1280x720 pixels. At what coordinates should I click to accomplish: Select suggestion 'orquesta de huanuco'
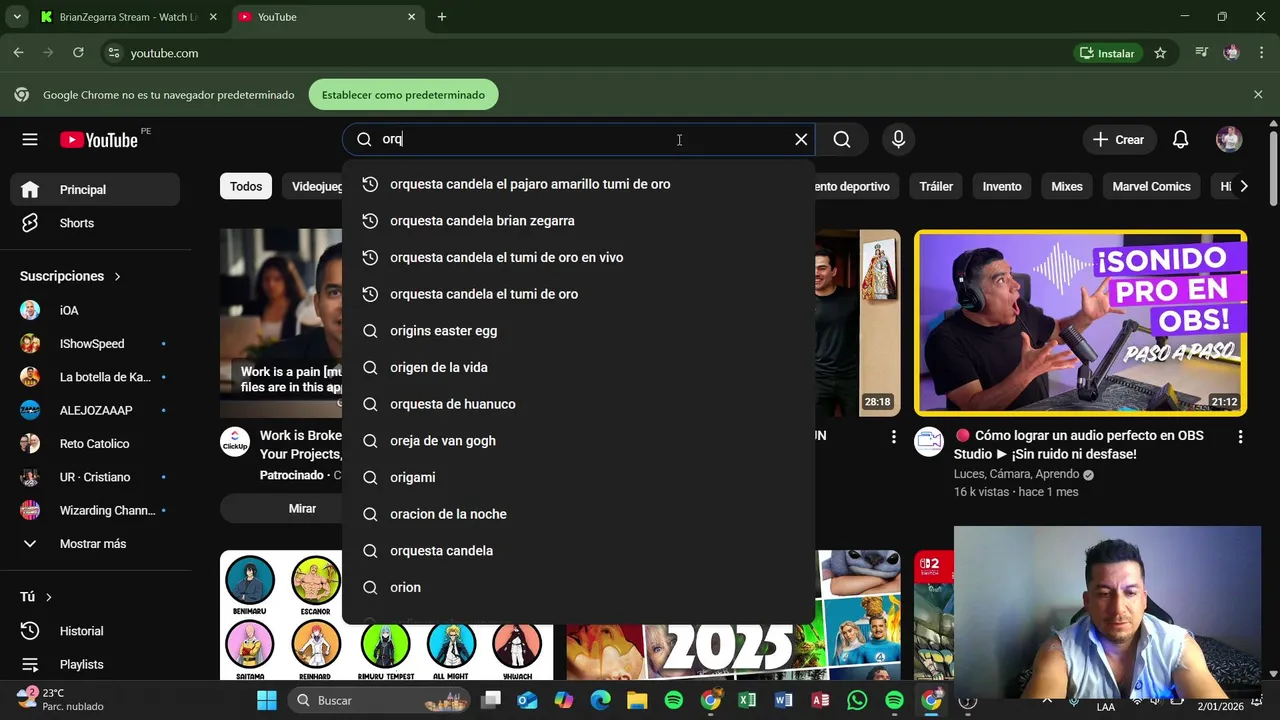click(578, 404)
